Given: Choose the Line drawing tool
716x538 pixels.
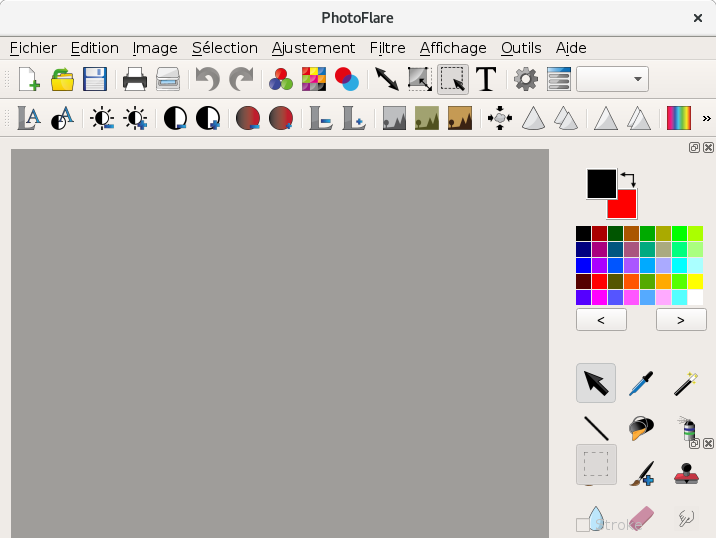Looking at the screenshot, I should 596,428.
